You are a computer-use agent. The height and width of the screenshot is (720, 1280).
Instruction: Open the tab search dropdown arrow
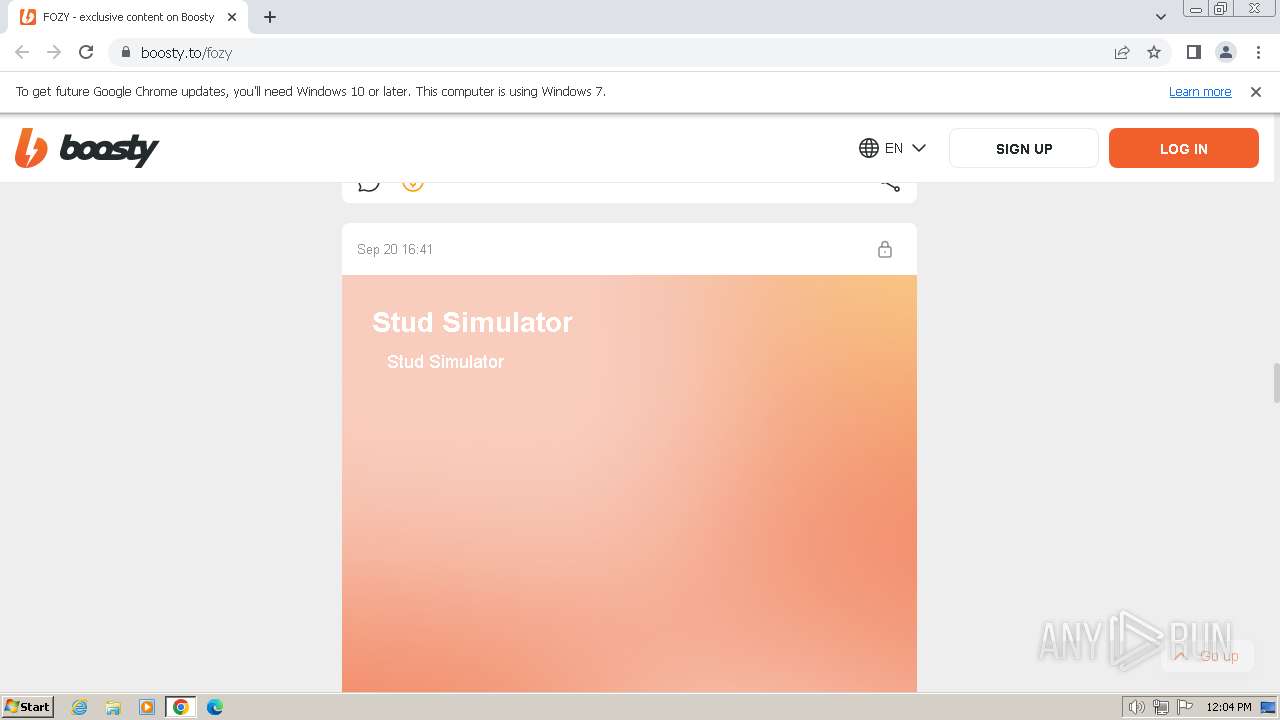[1160, 17]
